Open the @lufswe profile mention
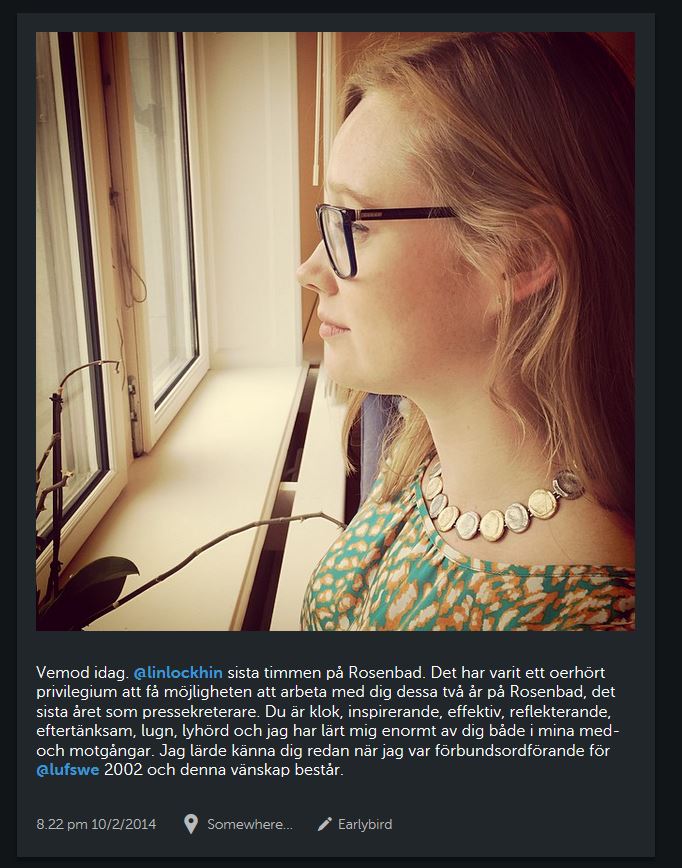The height and width of the screenshot is (868, 682). (x=68, y=769)
